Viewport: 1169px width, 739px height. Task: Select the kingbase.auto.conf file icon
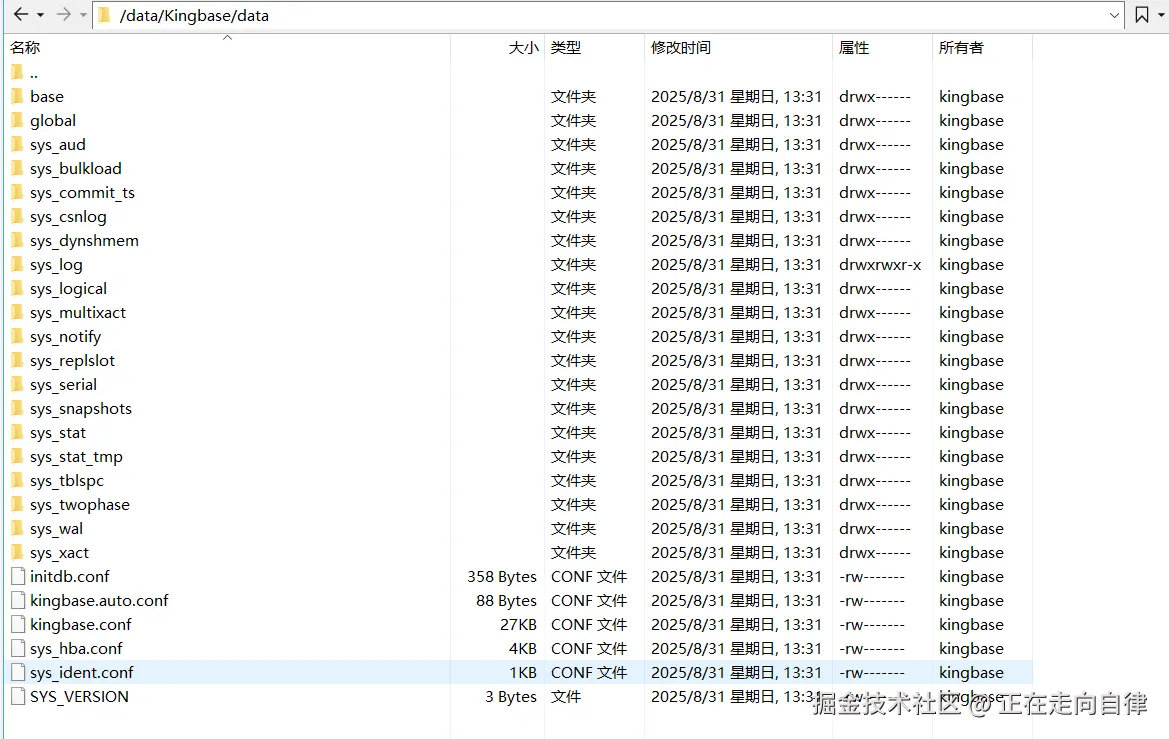[x=18, y=600]
